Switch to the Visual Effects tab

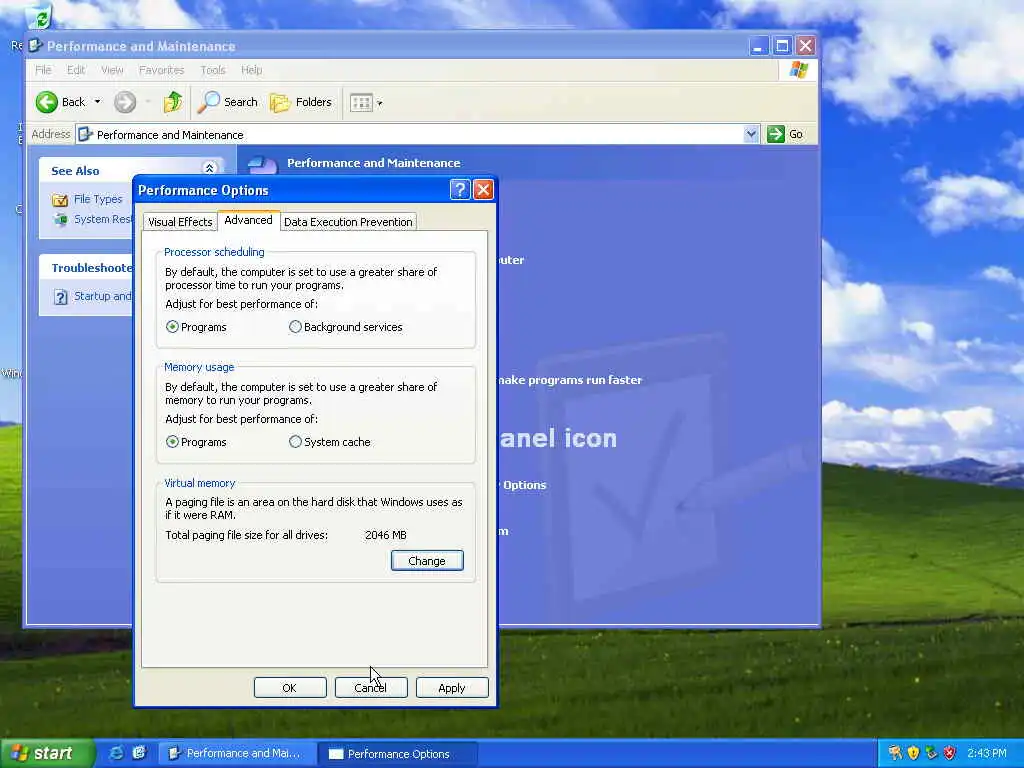tap(180, 222)
